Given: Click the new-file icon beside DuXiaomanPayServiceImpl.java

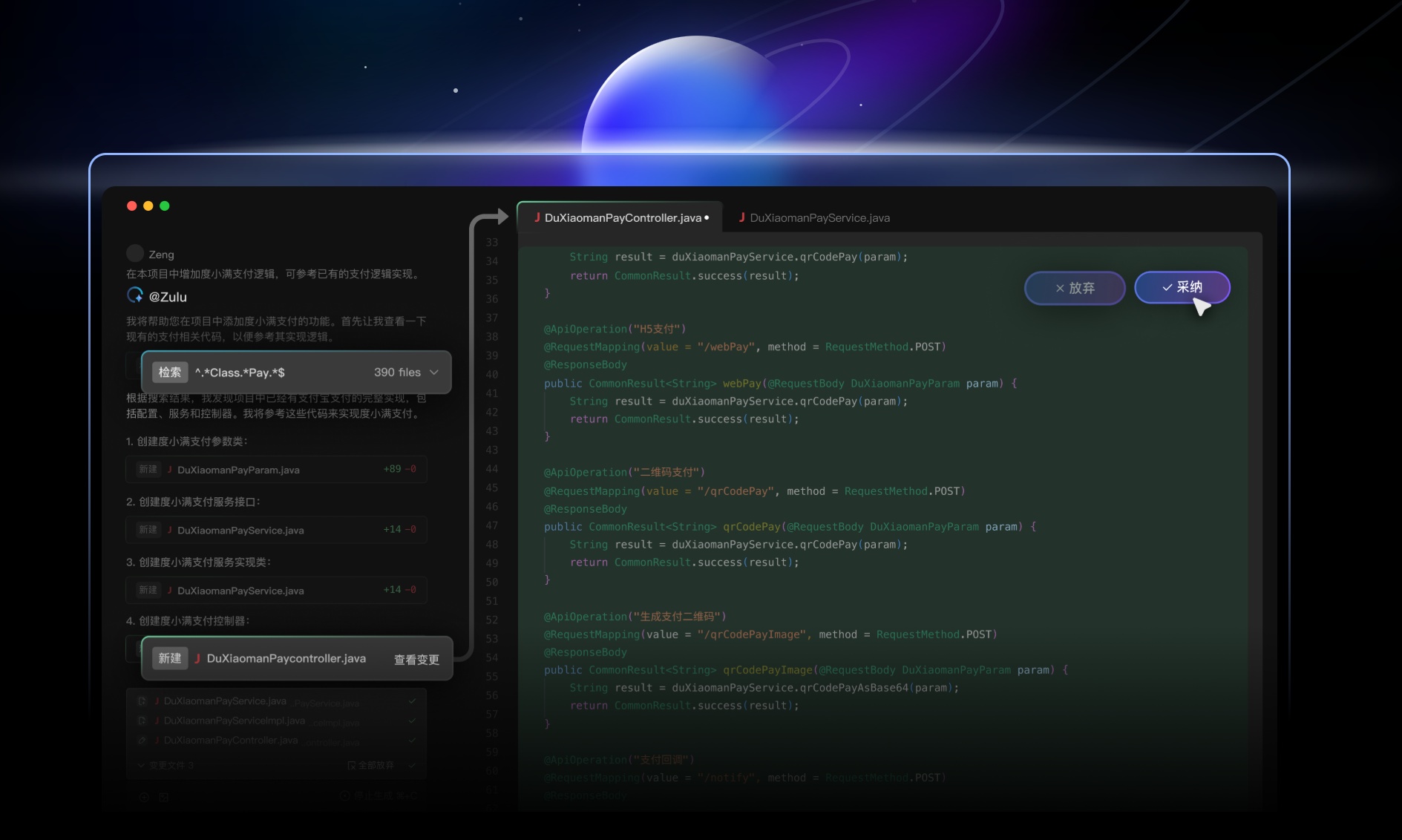Looking at the screenshot, I should [x=142, y=721].
